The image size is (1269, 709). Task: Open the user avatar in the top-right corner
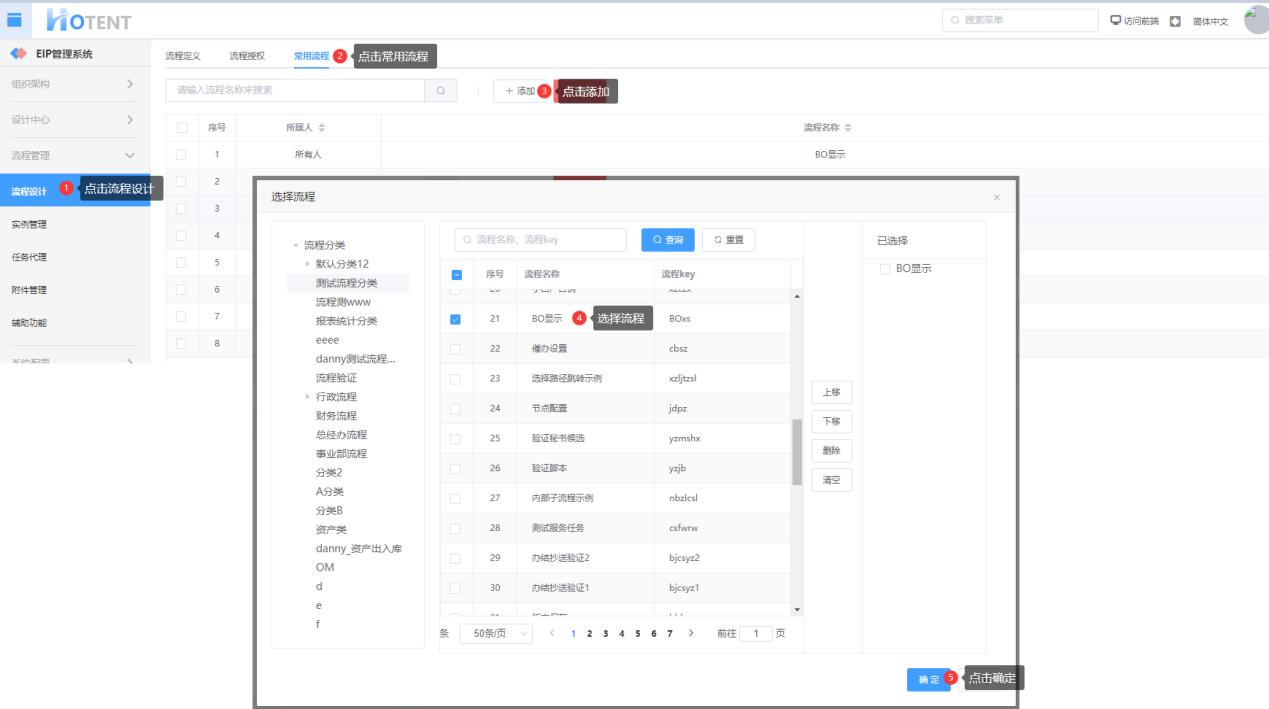coord(1256,19)
